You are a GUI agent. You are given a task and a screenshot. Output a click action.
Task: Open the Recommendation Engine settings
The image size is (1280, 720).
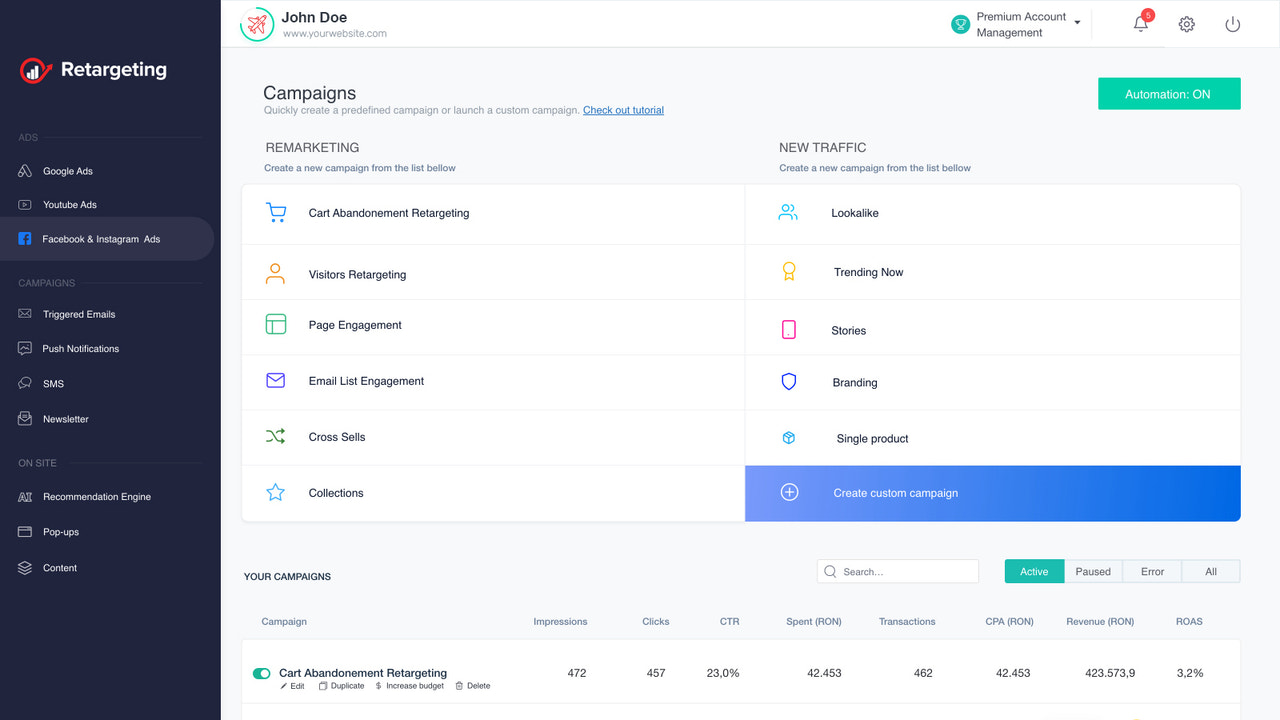pyautogui.click(x=96, y=496)
